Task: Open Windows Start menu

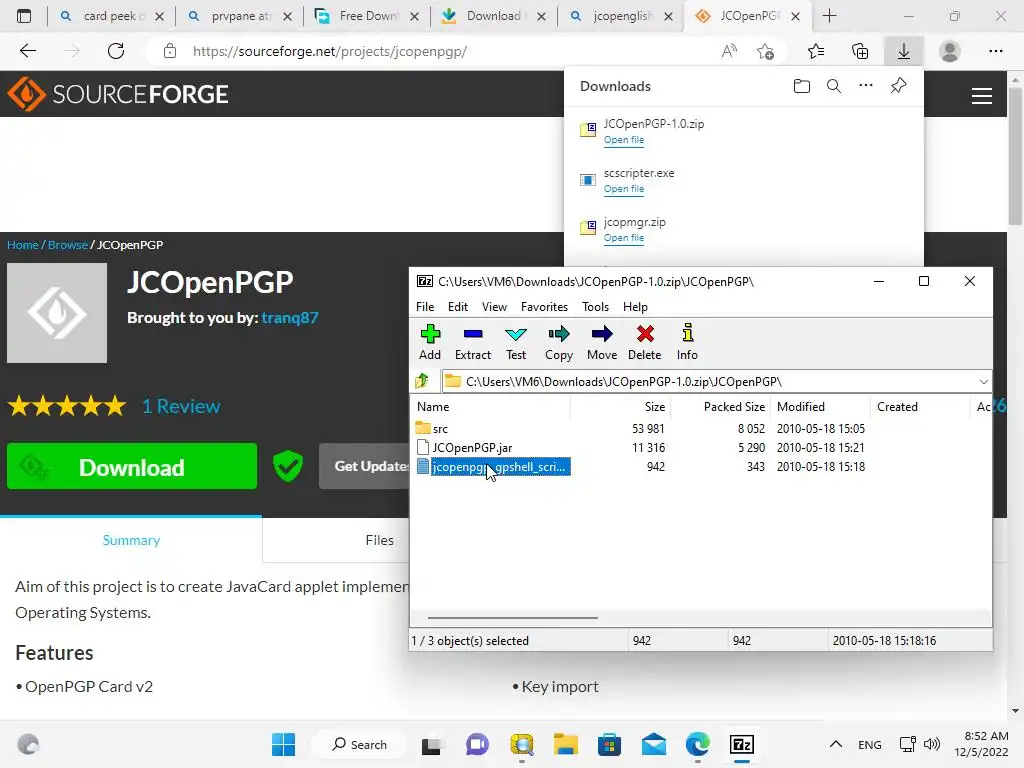Action: pyautogui.click(x=283, y=744)
